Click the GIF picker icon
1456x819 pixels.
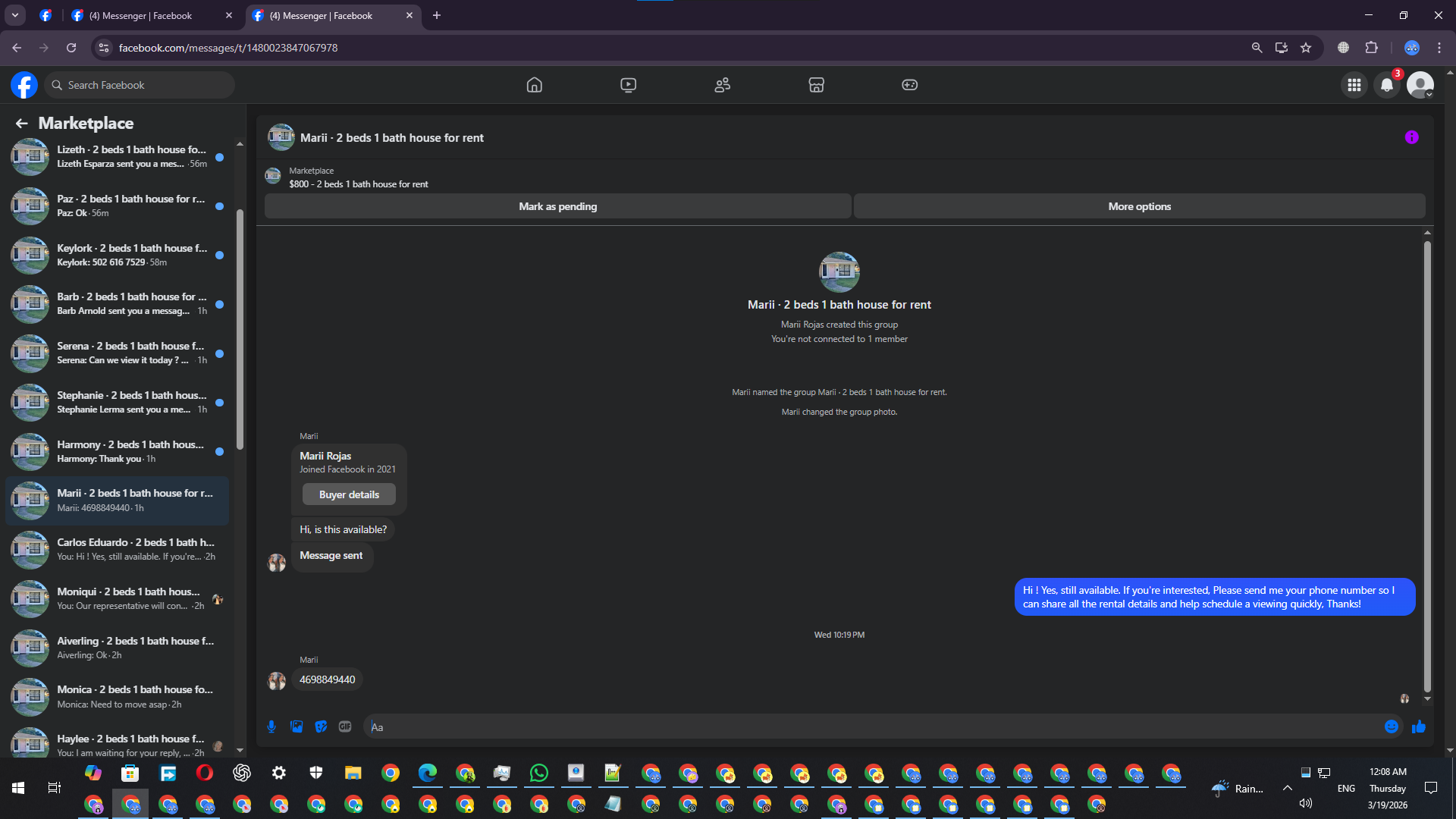(345, 726)
